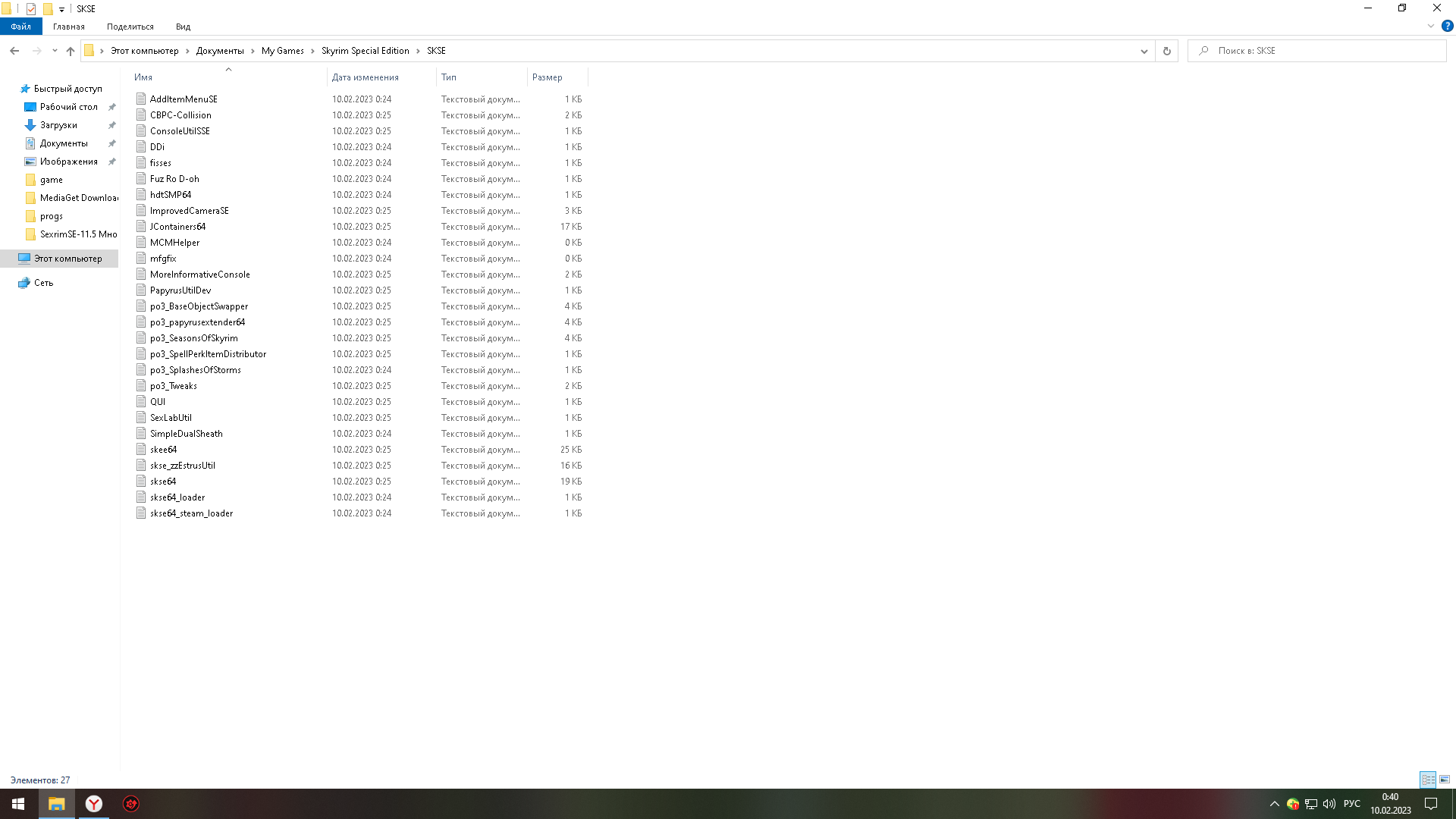Open Yandex Browser from the taskbar

94,804
